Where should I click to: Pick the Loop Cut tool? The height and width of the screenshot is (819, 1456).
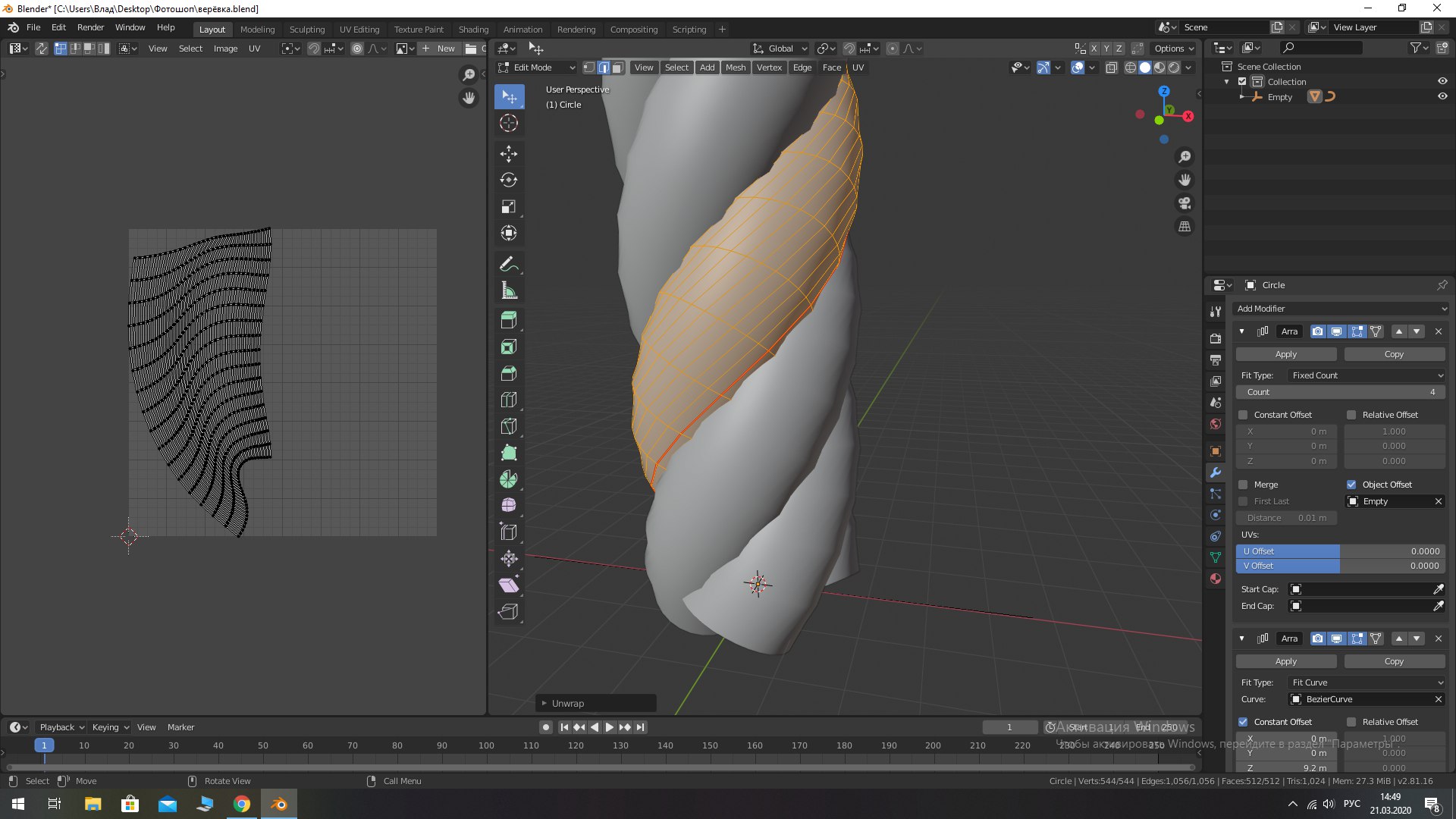pyautogui.click(x=508, y=400)
